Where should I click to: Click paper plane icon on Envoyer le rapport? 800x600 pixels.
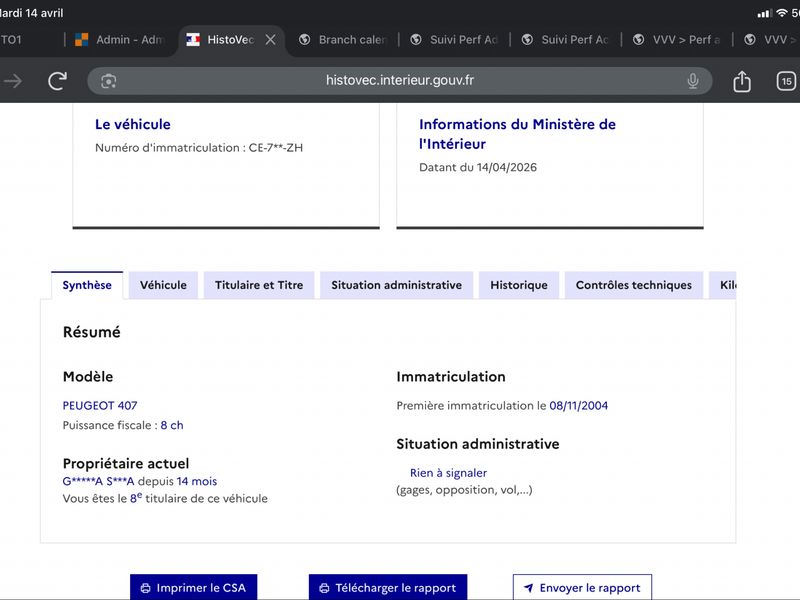(529, 588)
